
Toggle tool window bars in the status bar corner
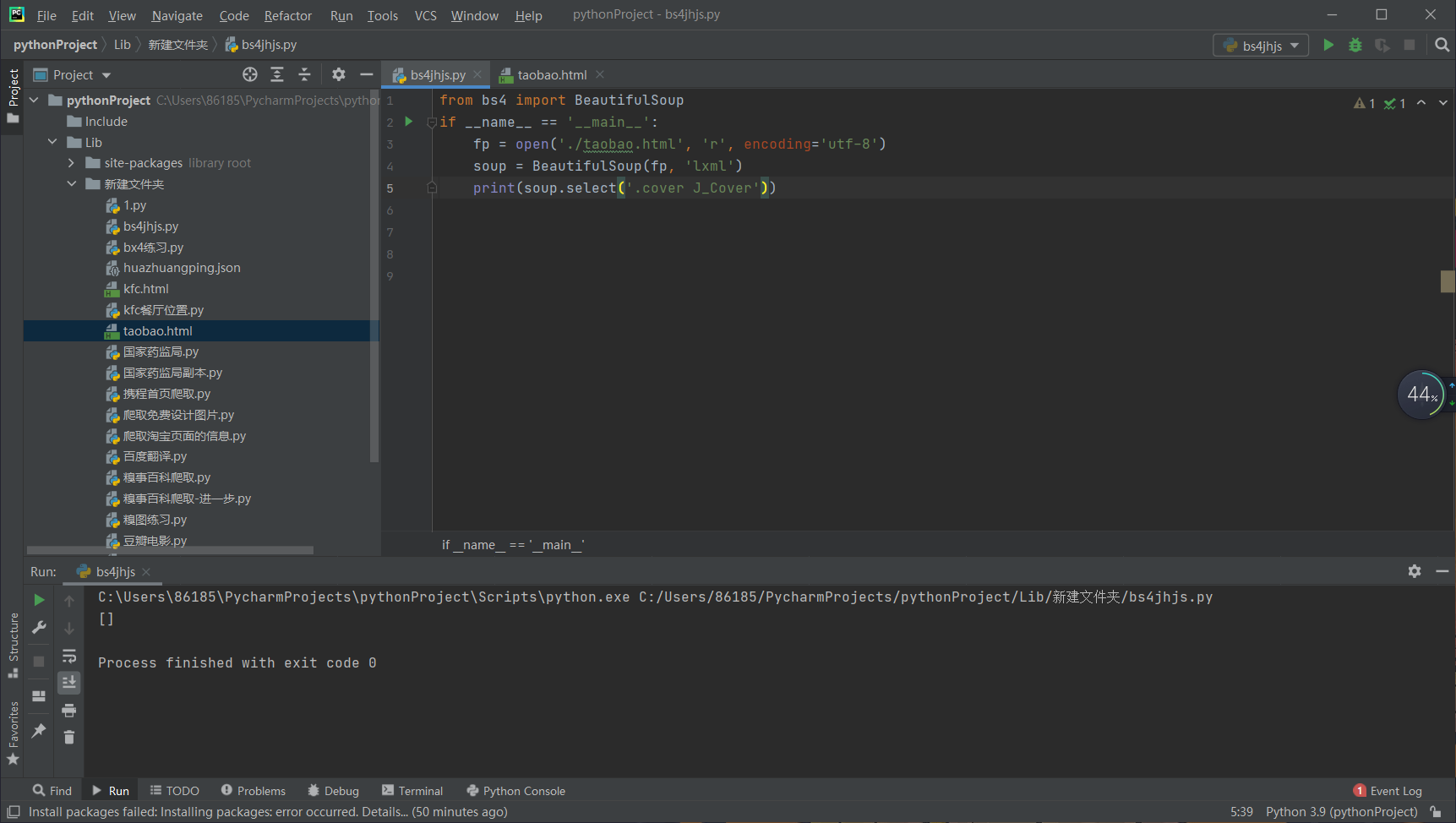click(x=14, y=812)
